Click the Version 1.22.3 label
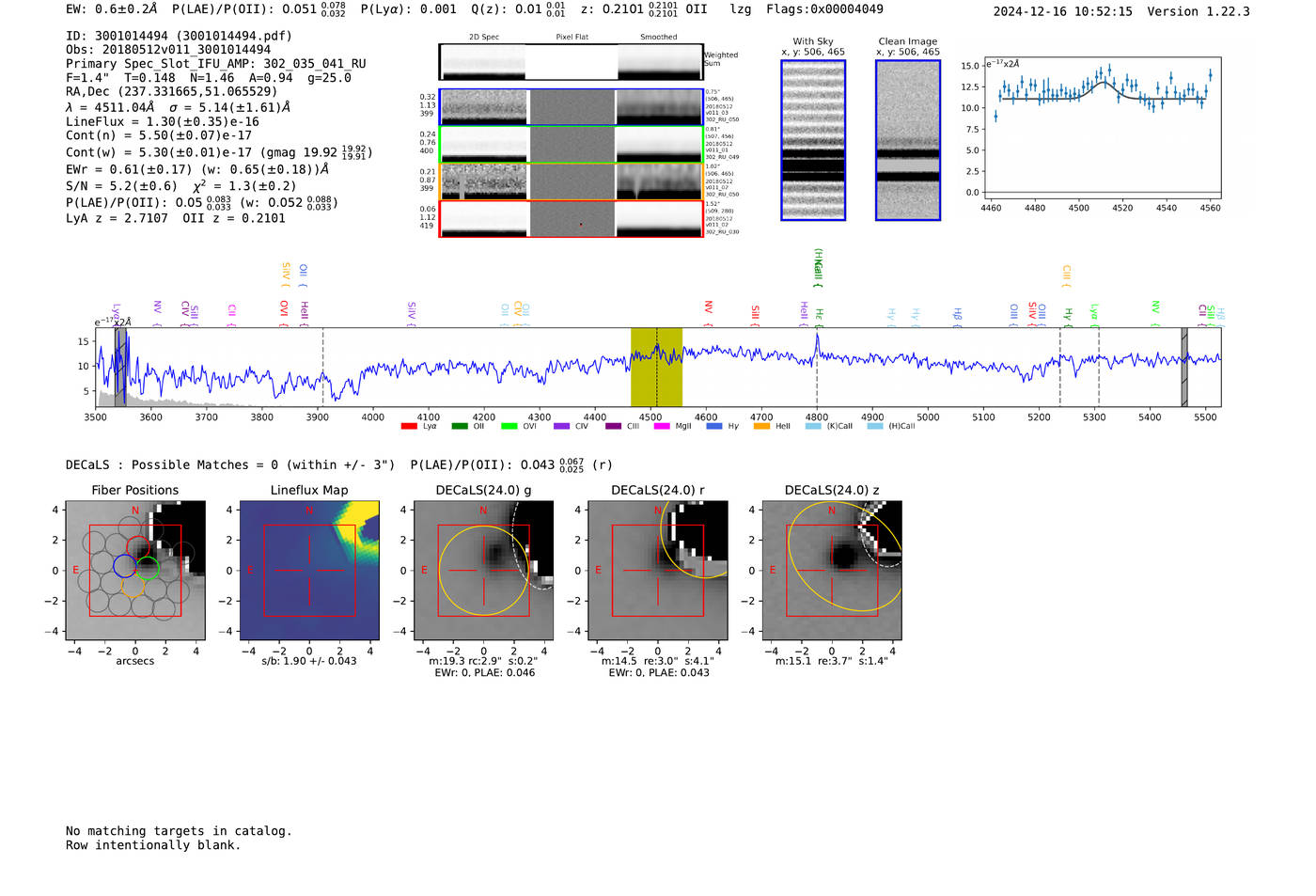Screen dimensions: 1316x896 pos(1198,12)
